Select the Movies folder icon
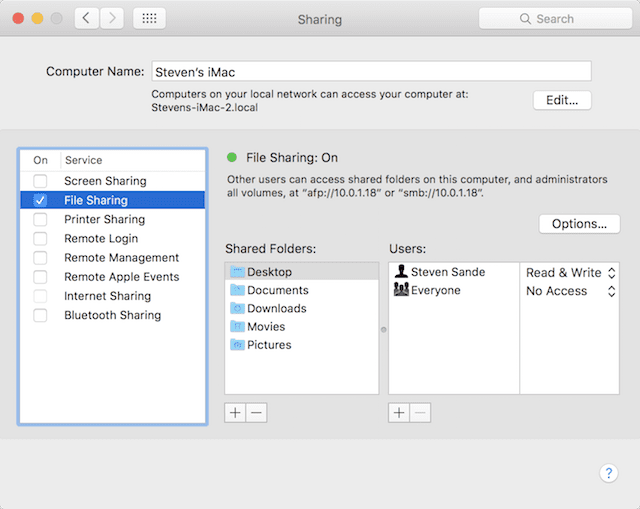The height and width of the screenshot is (509, 640). tap(237, 326)
